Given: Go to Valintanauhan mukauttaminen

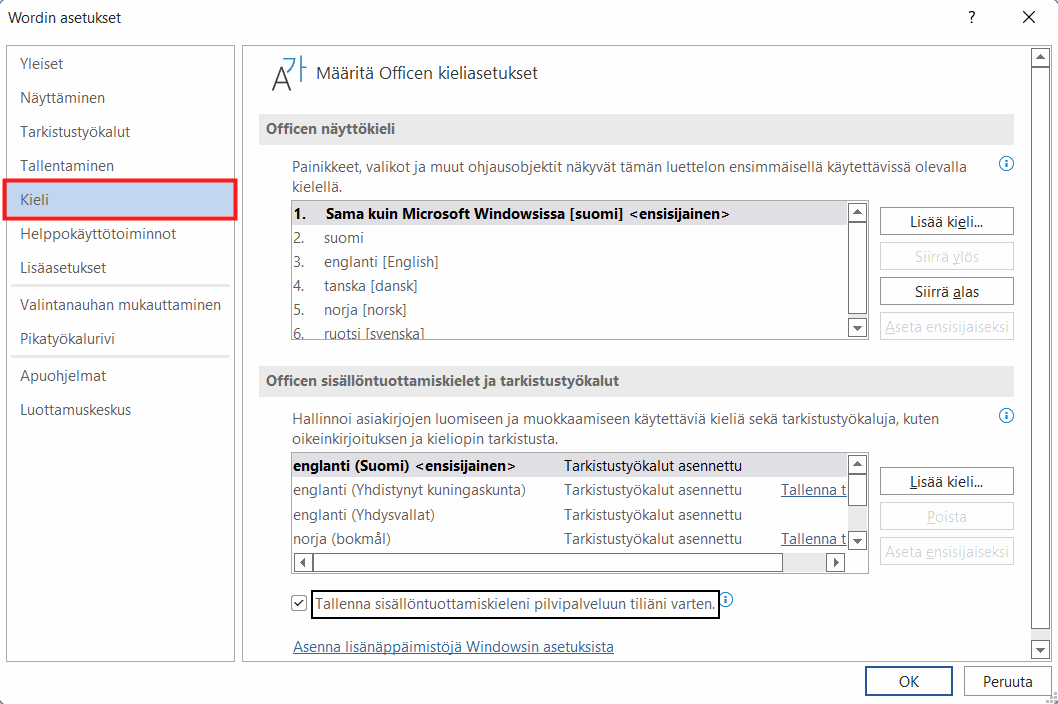Looking at the screenshot, I should [x=120, y=305].
